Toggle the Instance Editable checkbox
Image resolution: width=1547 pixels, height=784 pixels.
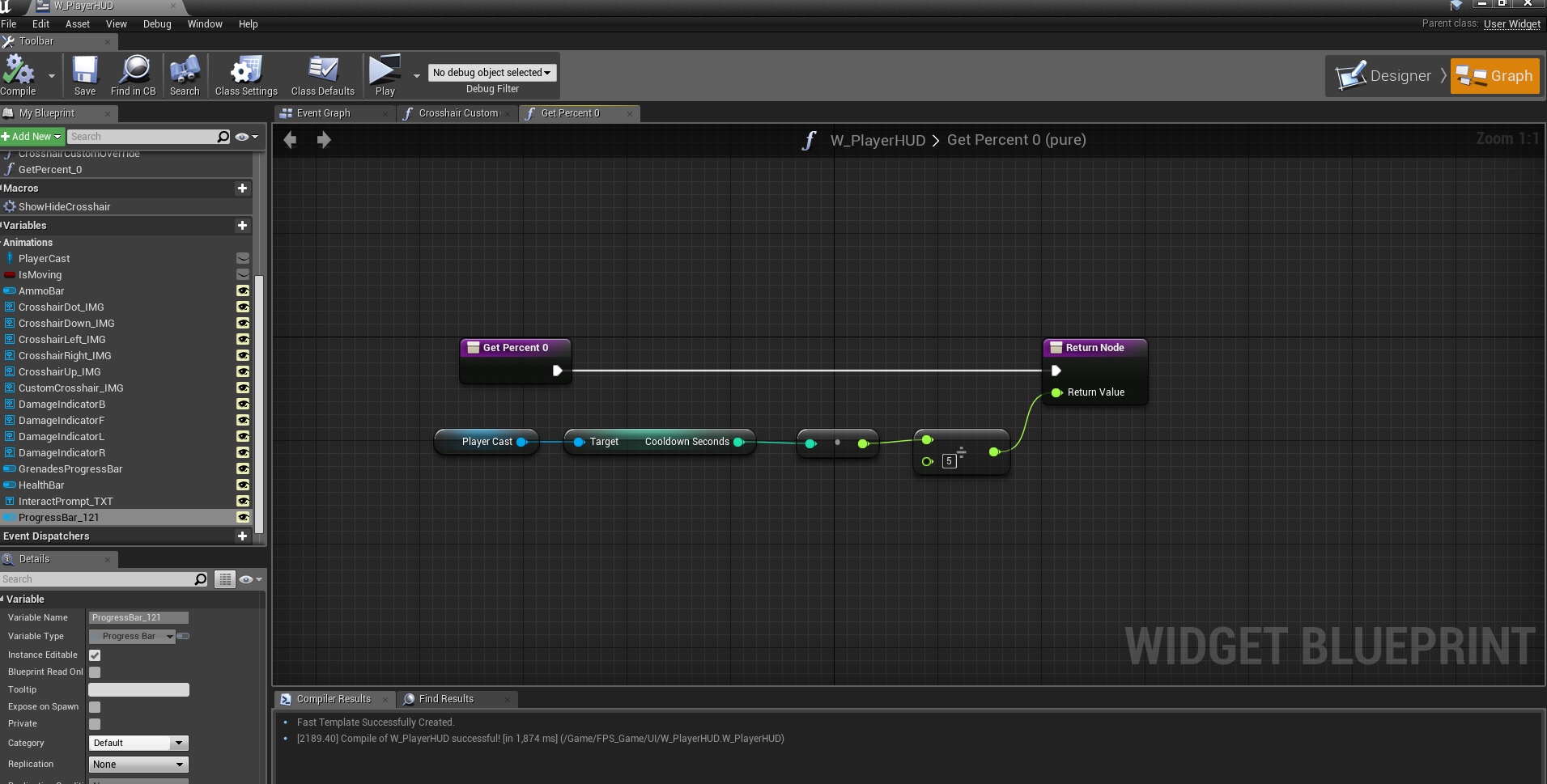click(95, 655)
